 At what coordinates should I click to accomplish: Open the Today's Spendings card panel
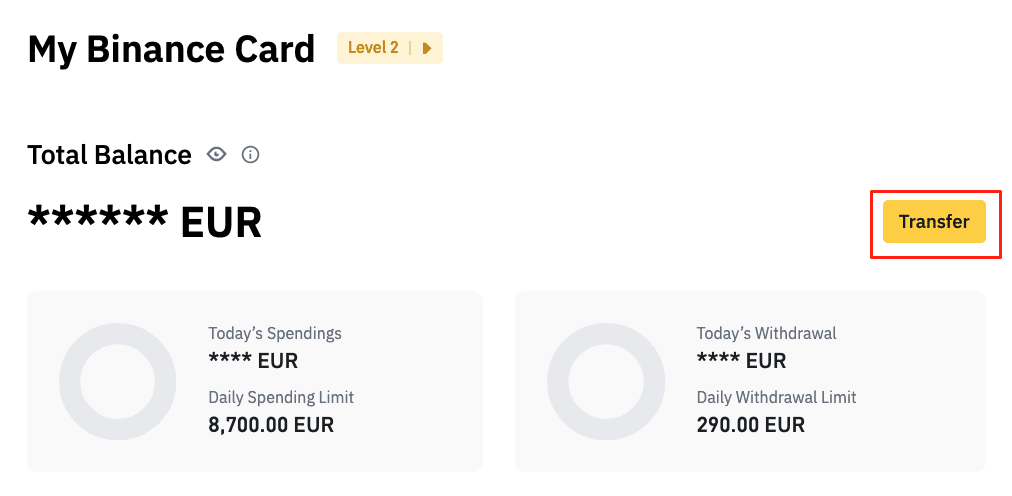coord(255,381)
